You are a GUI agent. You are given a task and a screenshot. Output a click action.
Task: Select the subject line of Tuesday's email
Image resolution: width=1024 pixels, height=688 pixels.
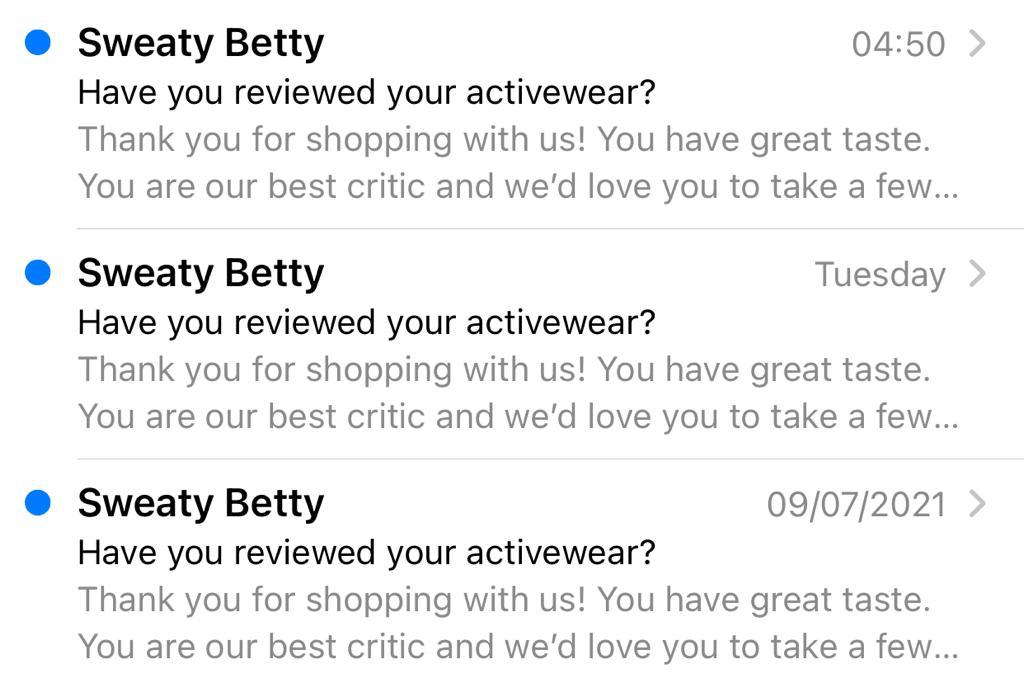coord(366,323)
